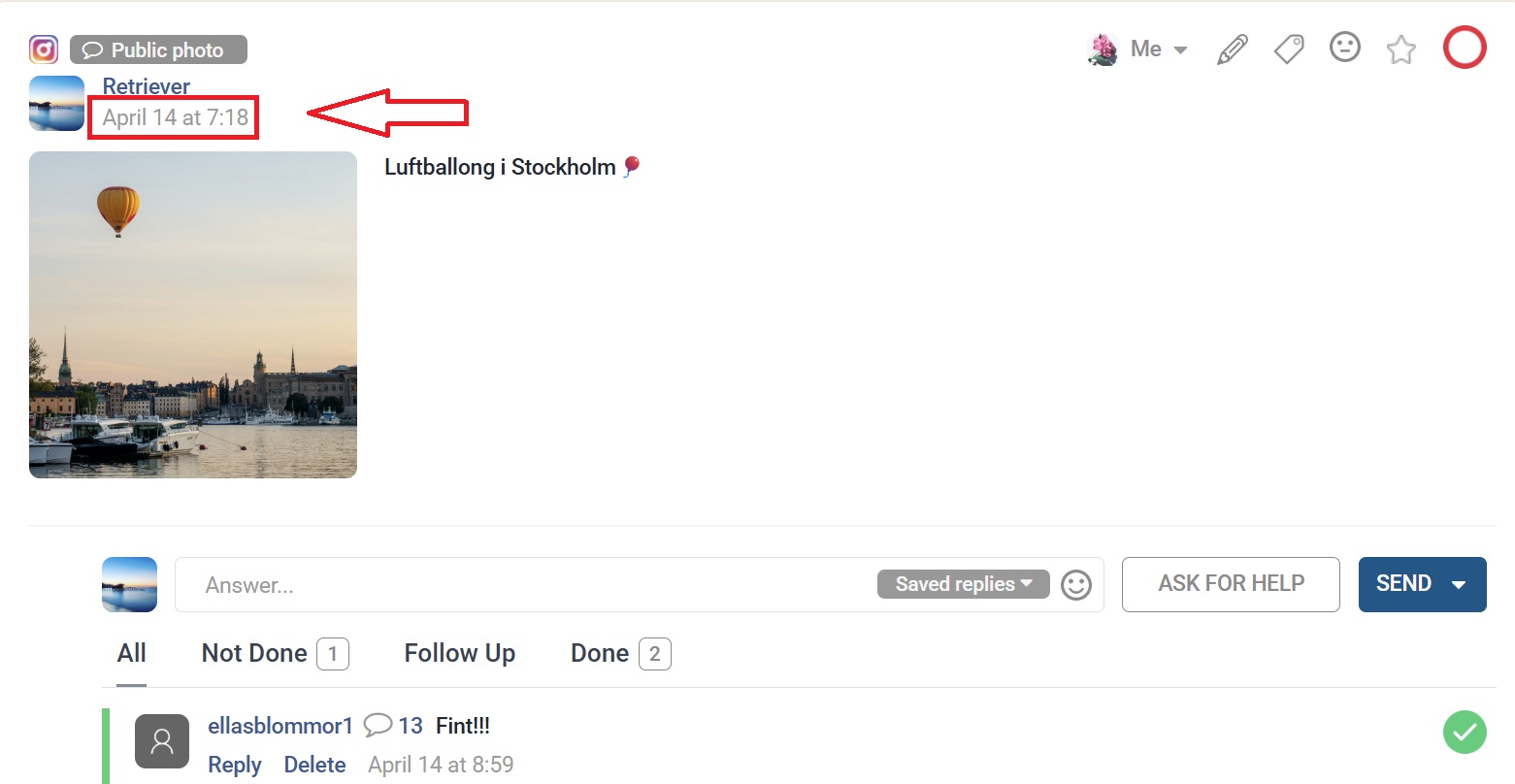
Task: Expand the SEND button arrow
Action: 1458,585
